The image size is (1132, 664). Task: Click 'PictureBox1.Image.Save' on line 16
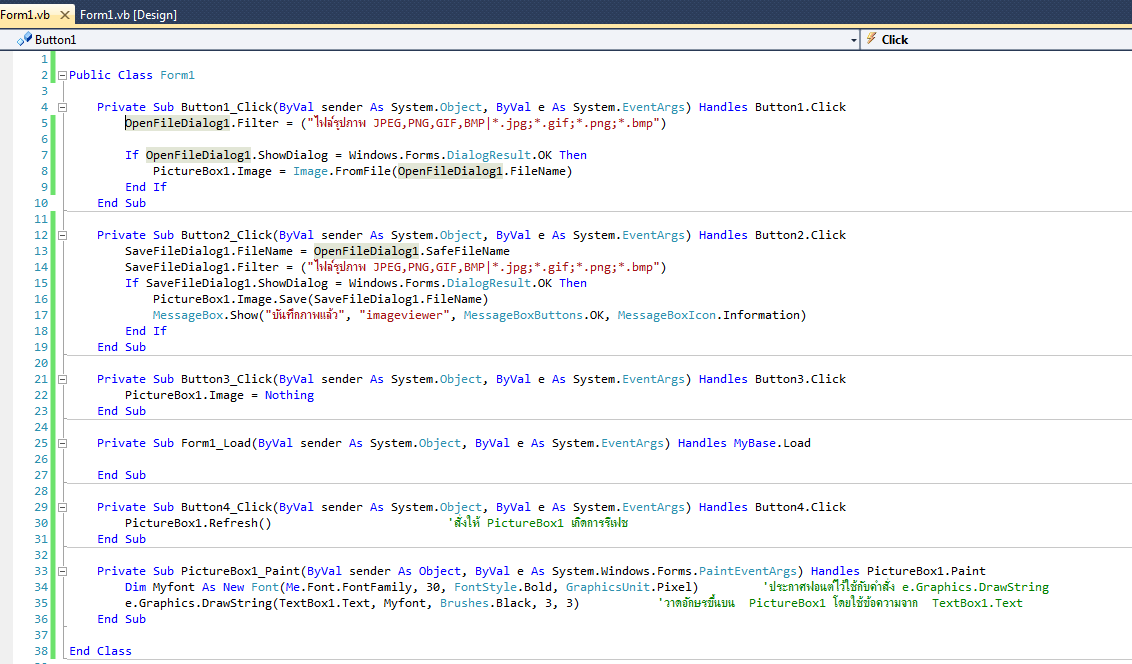230,299
